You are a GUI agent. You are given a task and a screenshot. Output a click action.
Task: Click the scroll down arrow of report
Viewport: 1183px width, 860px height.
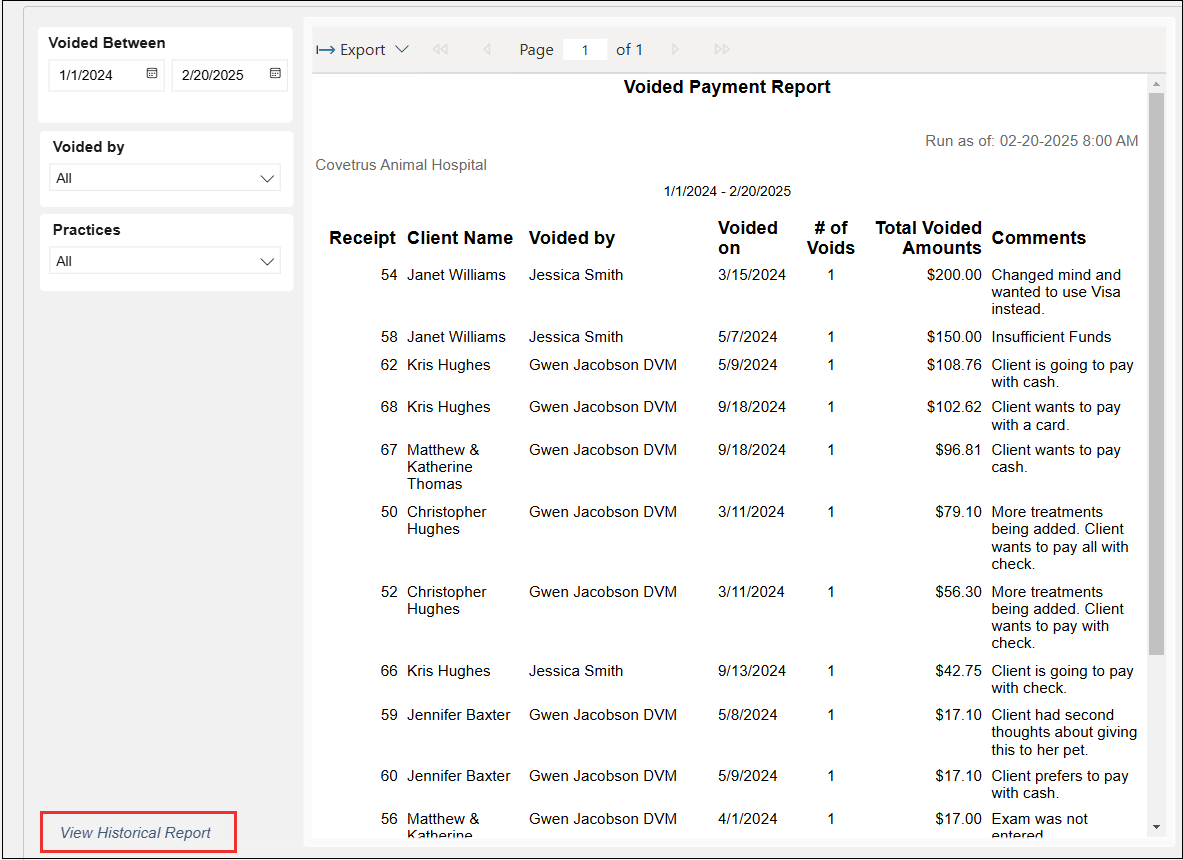click(1156, 828)
